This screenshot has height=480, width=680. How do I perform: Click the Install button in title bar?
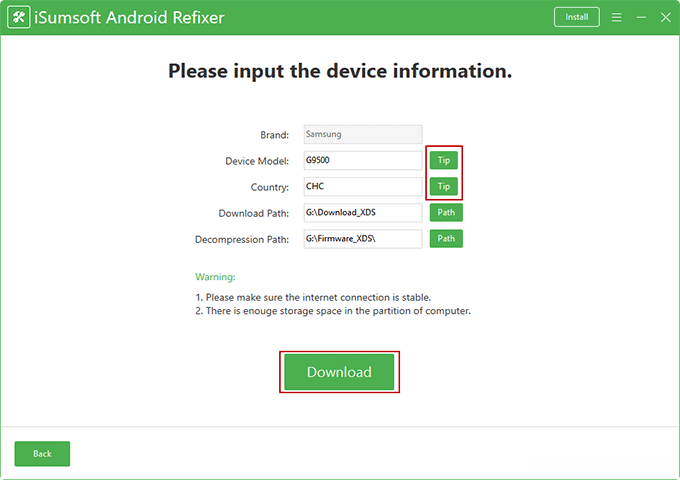[x=577, y=17]
